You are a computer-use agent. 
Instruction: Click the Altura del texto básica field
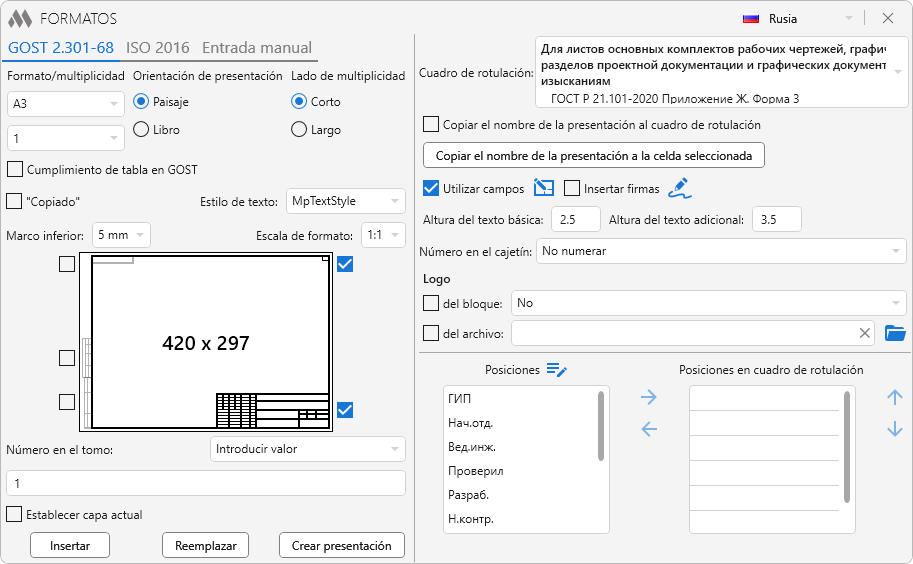tap(574, 219)
